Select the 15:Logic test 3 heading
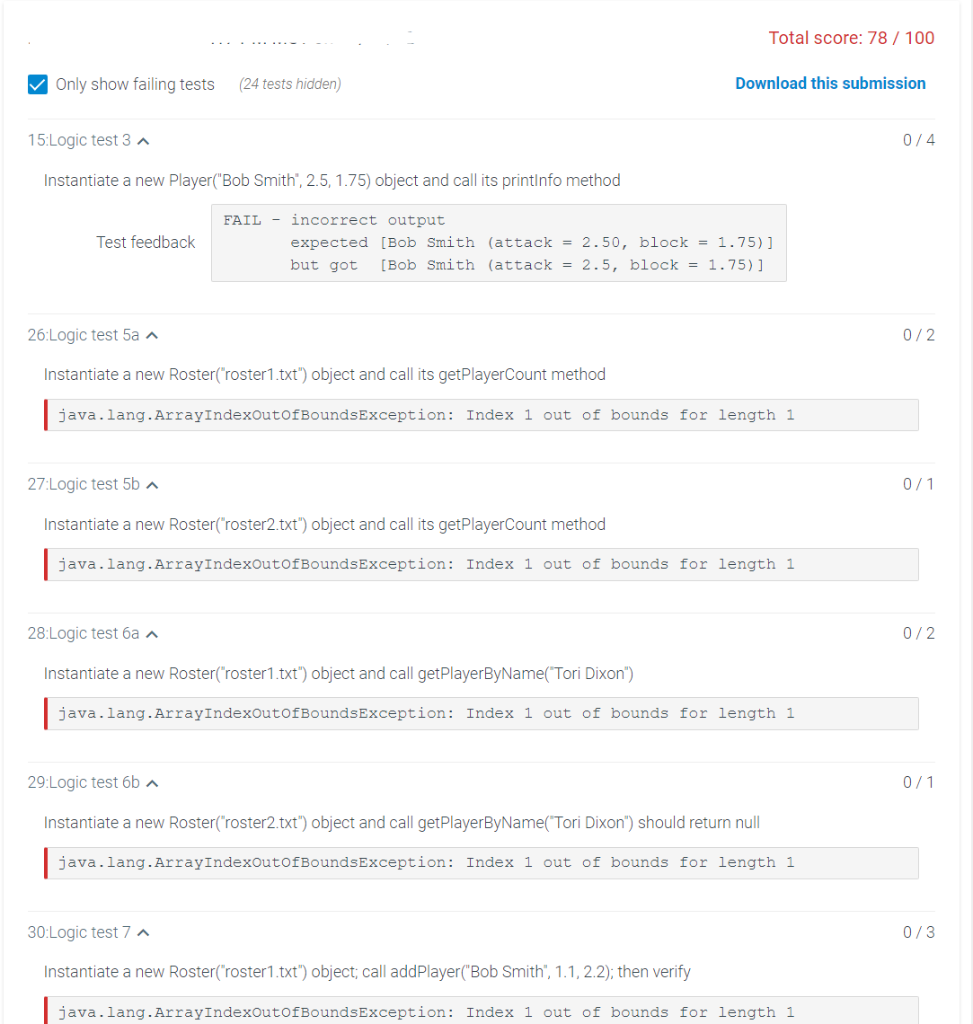 [x=80, y=140]
